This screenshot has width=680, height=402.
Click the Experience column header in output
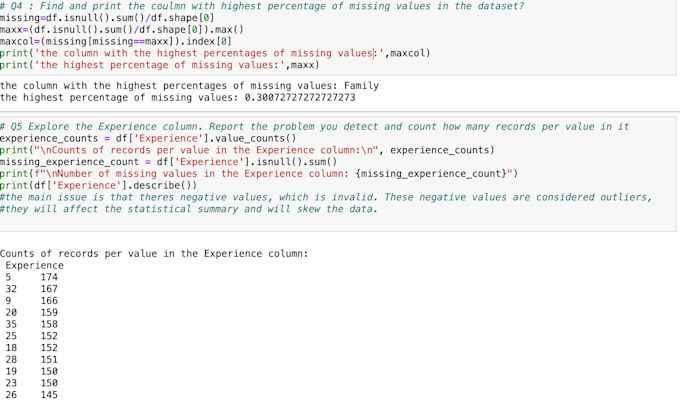(34, 266)
